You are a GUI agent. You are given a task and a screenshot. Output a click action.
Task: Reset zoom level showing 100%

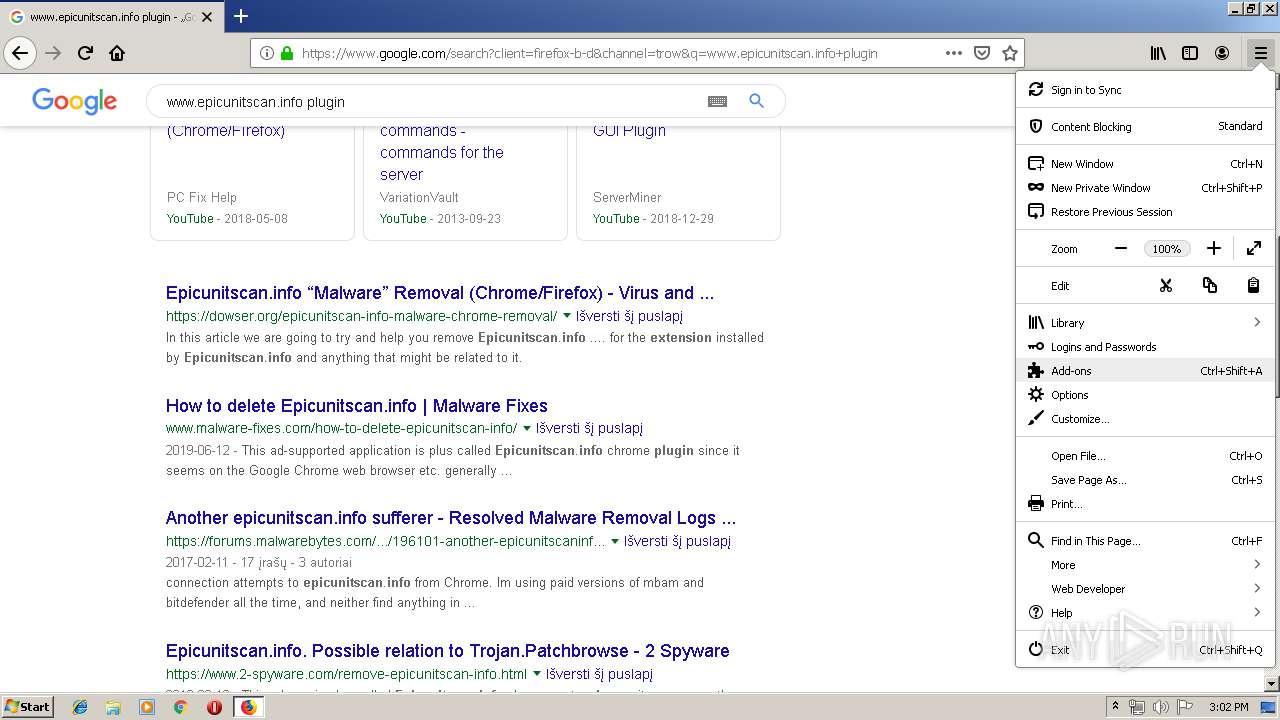pos(1167,249)
